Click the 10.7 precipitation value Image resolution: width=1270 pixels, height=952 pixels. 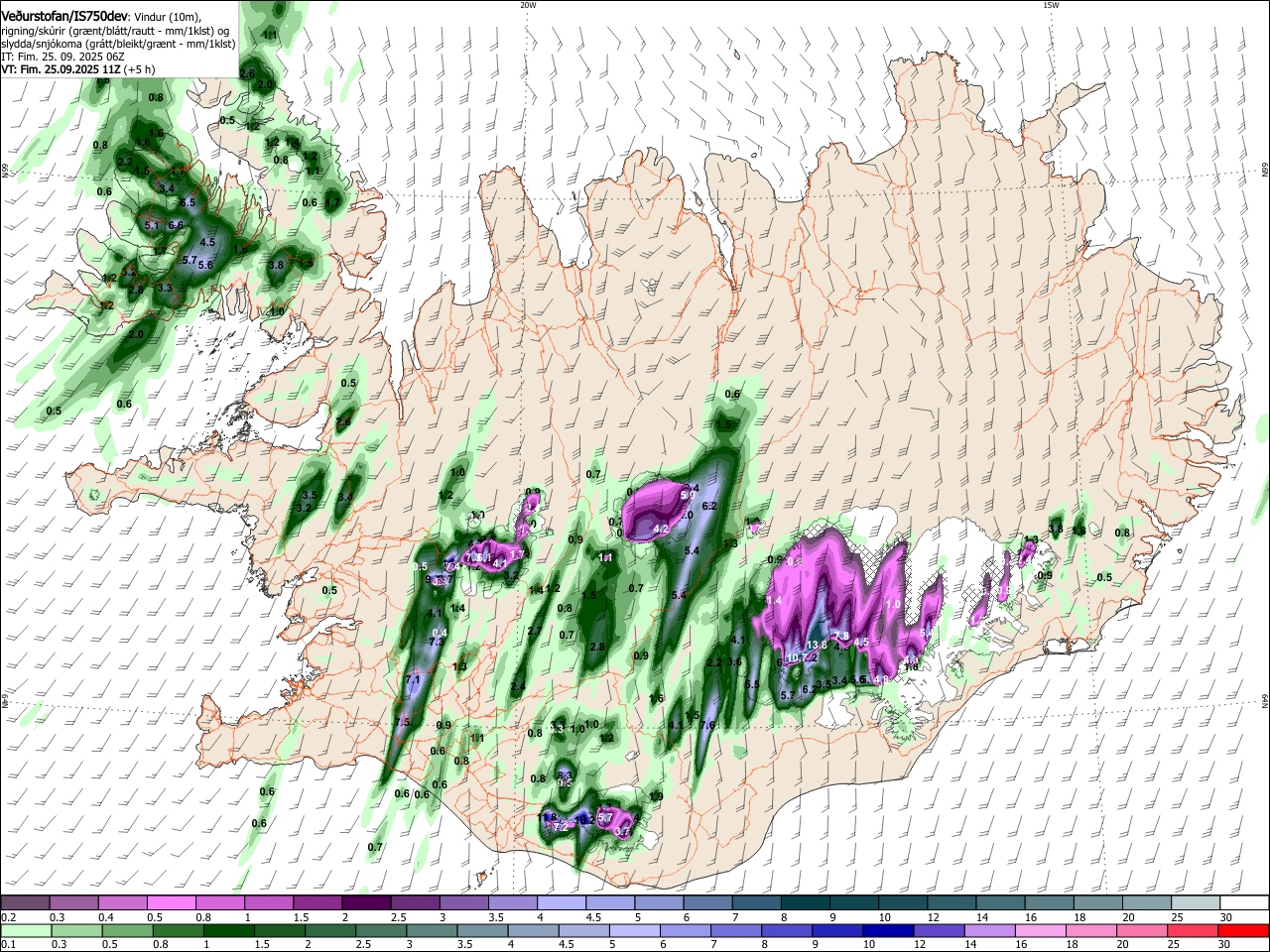[797, 658]
